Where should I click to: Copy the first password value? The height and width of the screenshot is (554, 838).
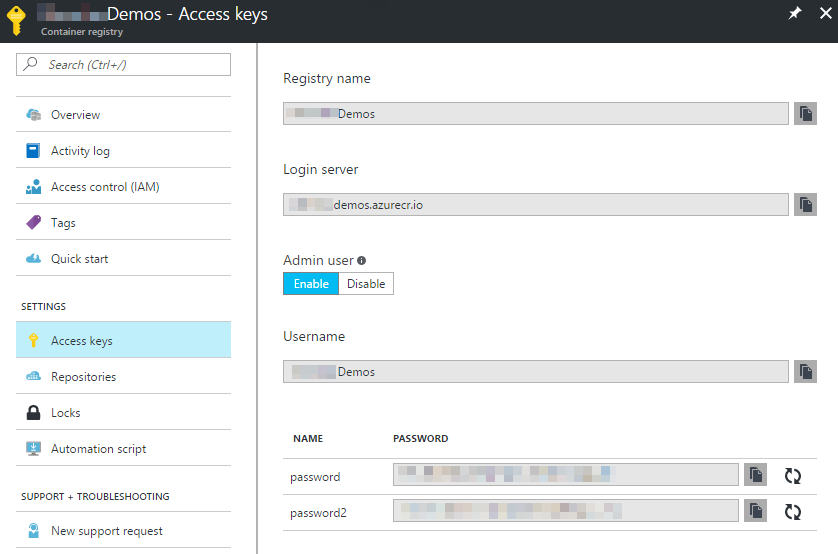coord(755,474)
